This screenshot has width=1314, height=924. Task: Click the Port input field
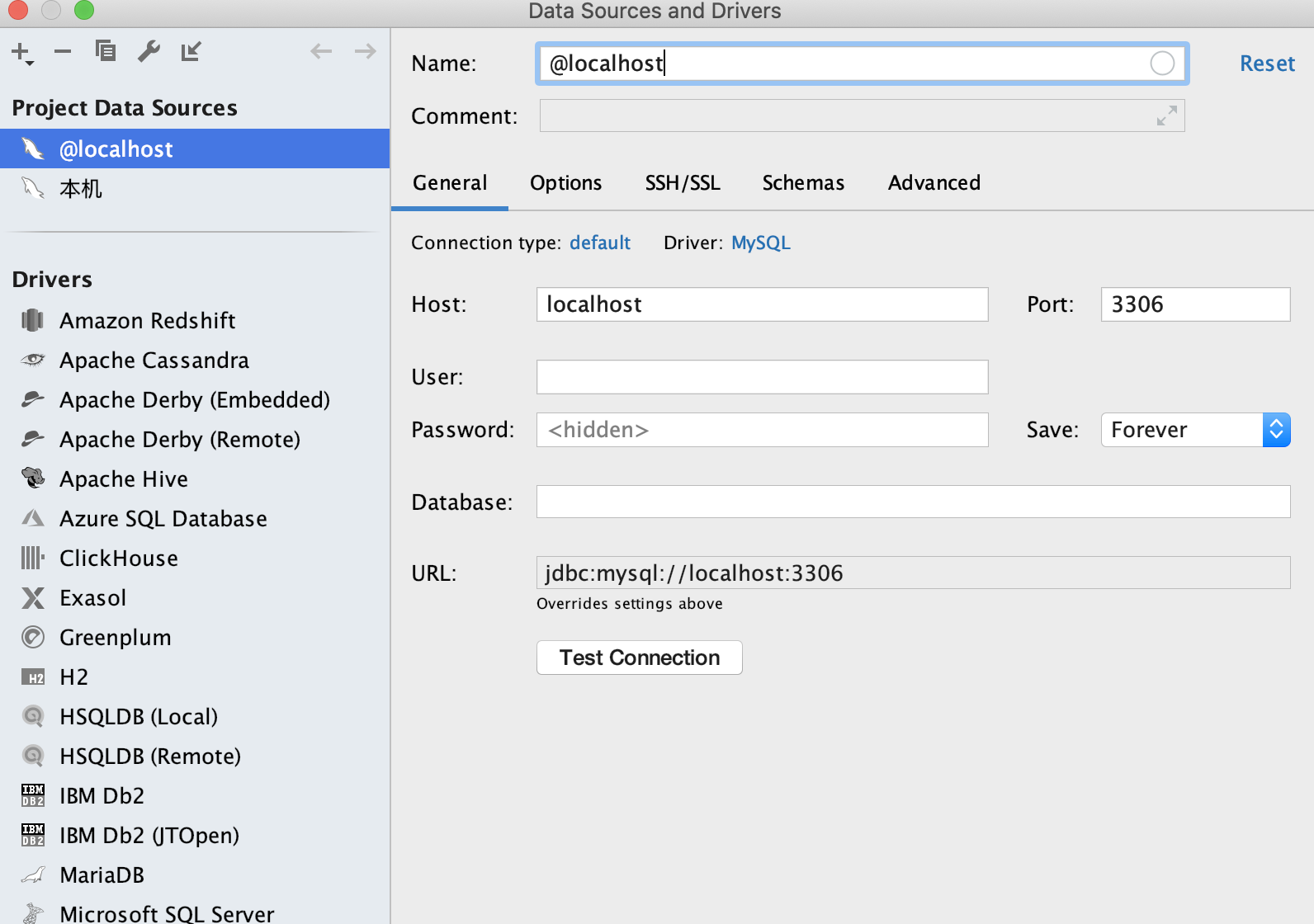(1196, 304)
